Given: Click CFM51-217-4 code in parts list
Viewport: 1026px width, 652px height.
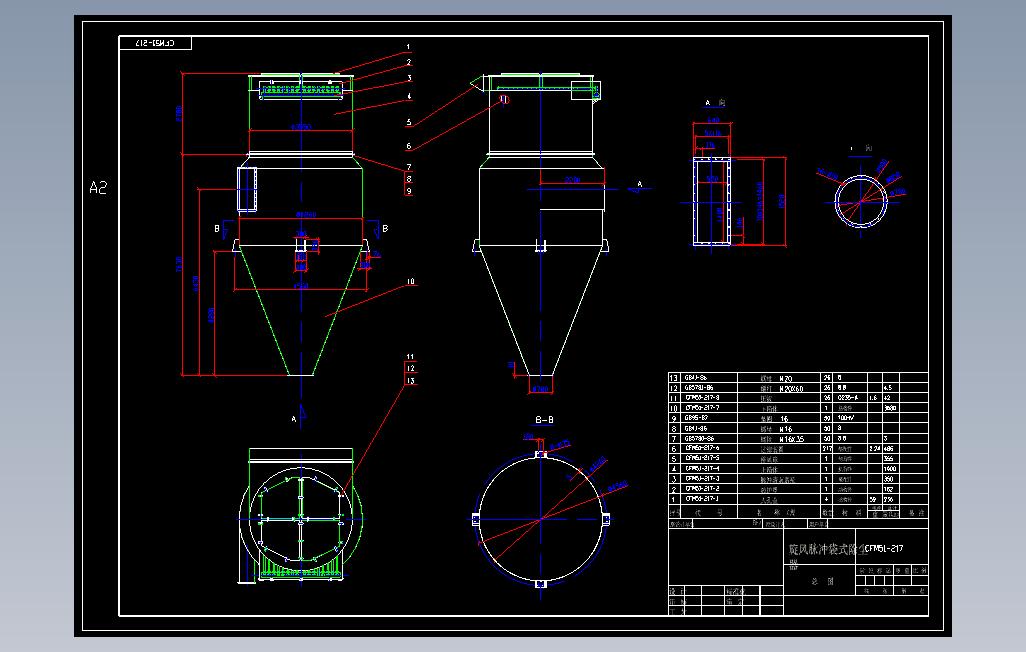Looking at the screenshot, I should 702,469.
